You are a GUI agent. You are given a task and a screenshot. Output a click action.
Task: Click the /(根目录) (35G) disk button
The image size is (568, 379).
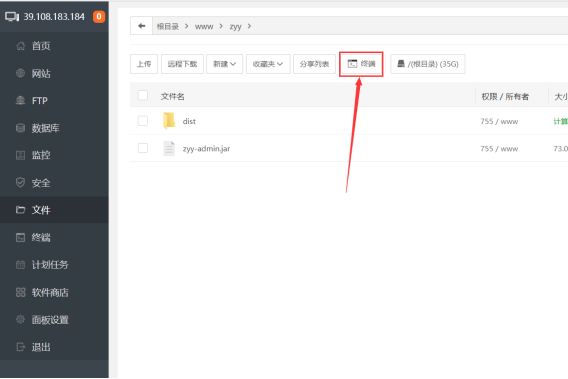click(428, 64)
